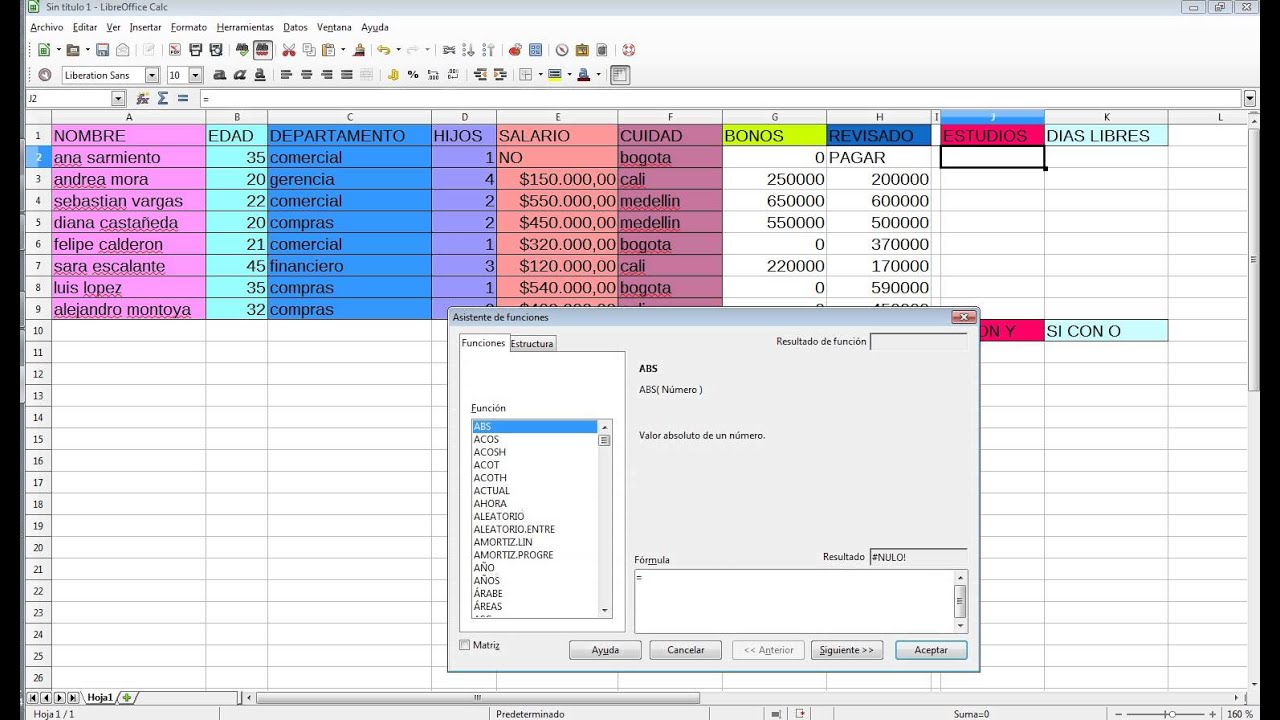Viewport: 1280px width, 720px height.
Task: Open the Name Box J2 dropdown
Action: tap(118, 98)
